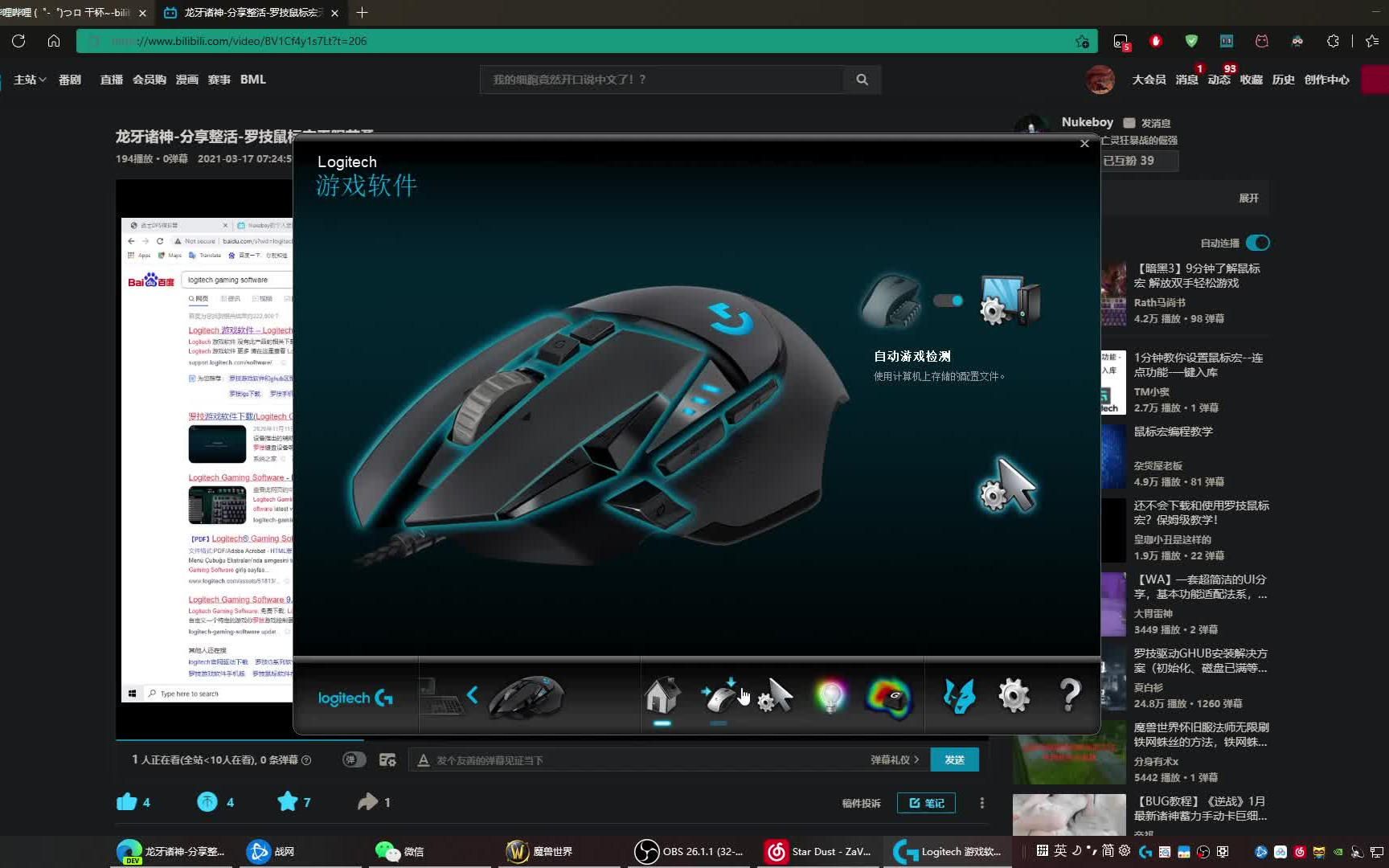Screen dimensions: 1389x868
Task: Toggle on-board memory versus automatic game detection
Action: tap(949, 301)
